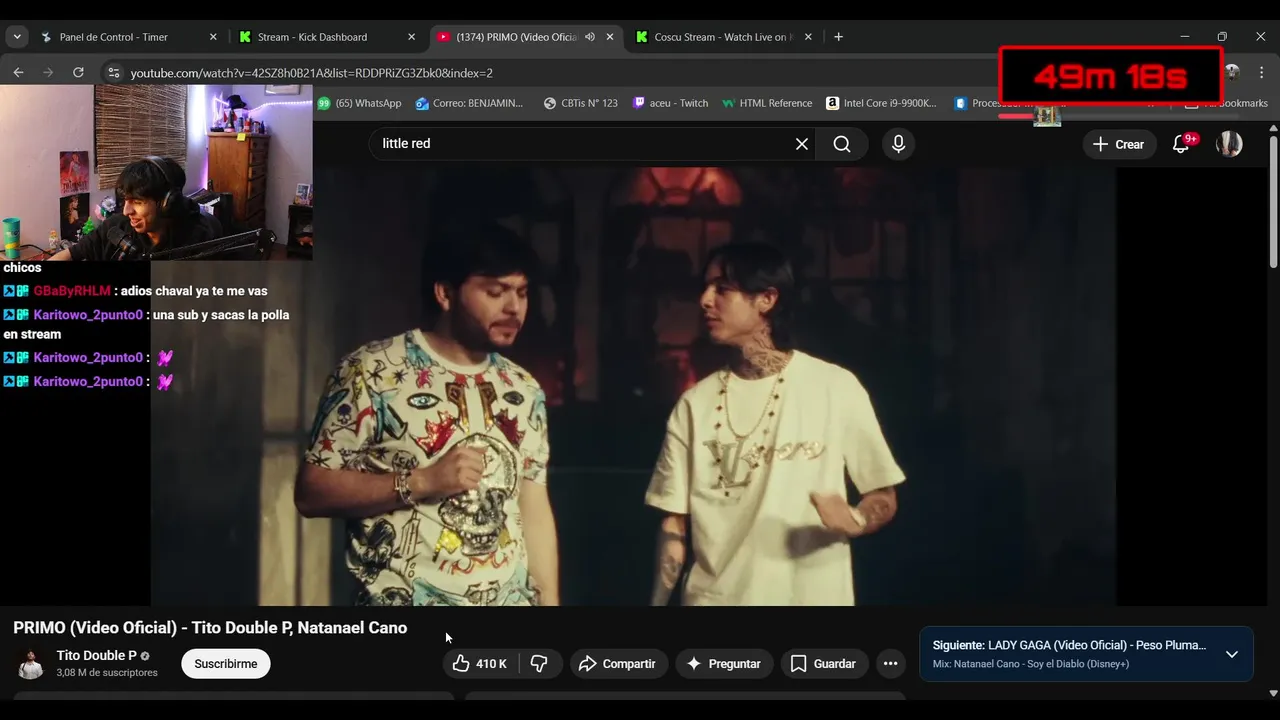Click the music video player
1280x720 pixels.
(x=633, y=386)
